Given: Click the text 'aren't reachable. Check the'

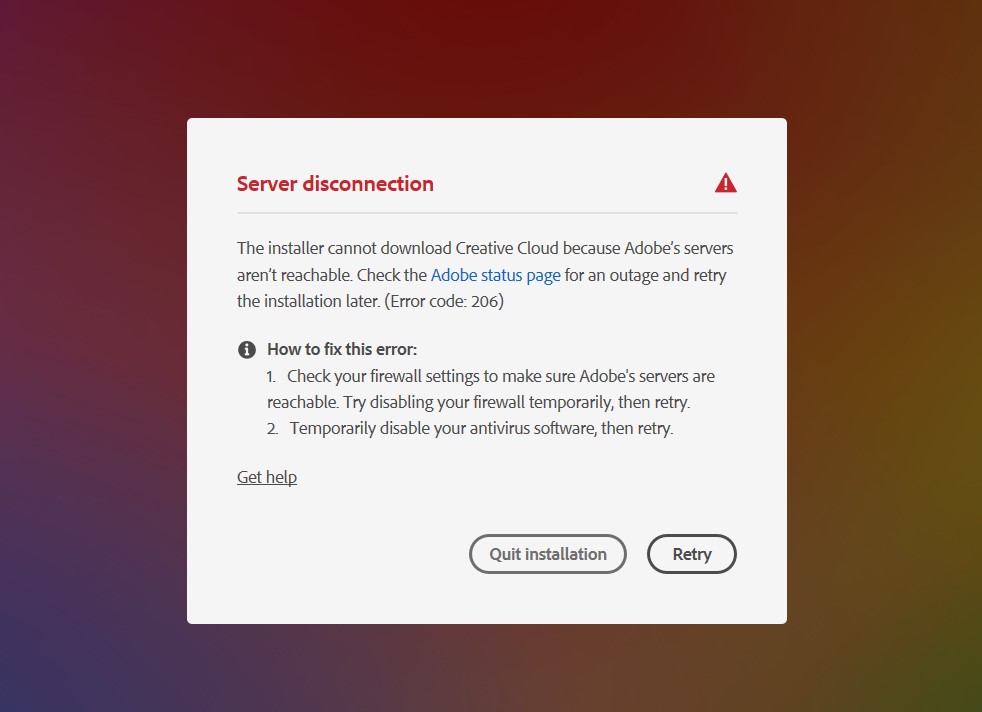Looking at the screenshot, I should coord(331,275).
